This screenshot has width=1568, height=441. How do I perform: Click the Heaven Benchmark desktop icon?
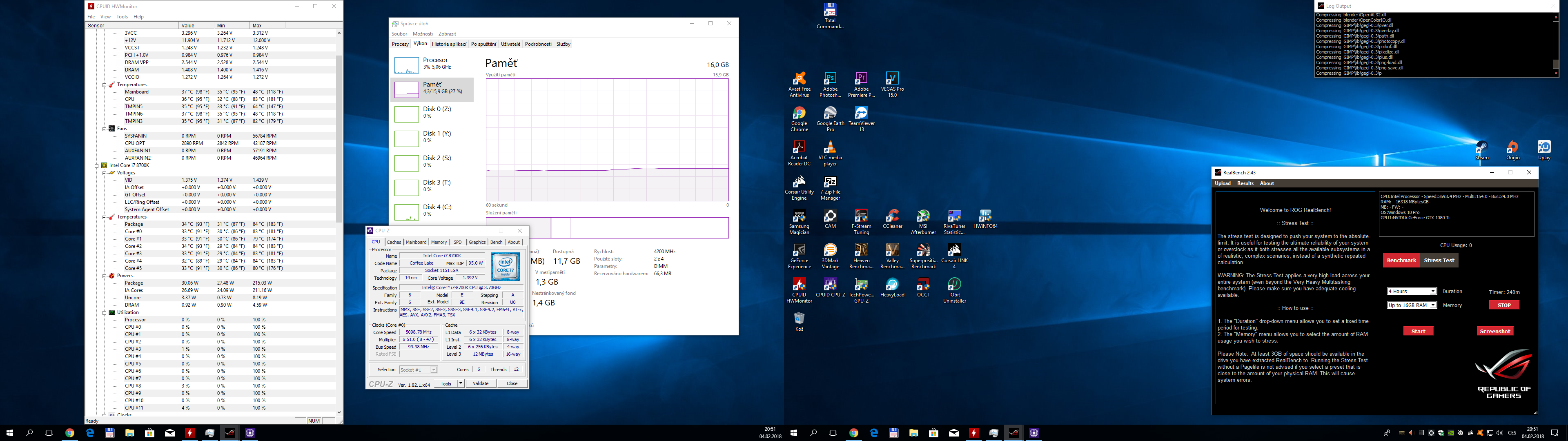pos(861,252)
